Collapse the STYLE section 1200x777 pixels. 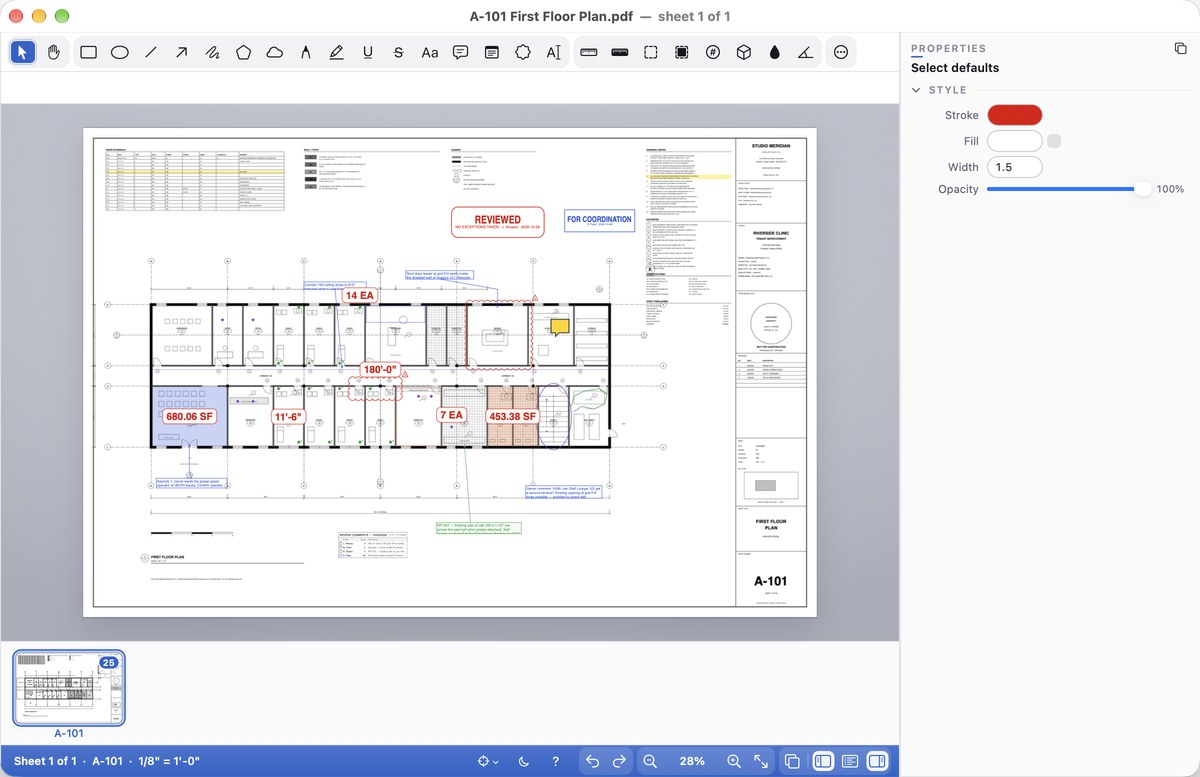click(x=916, y=90)
